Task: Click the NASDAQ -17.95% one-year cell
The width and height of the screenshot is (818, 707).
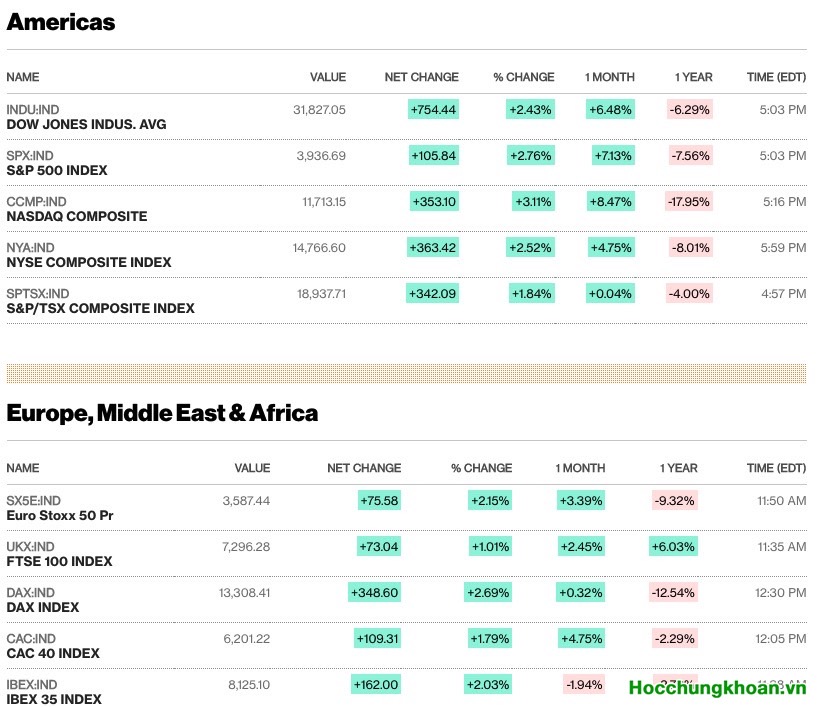Action: (688, 202)
